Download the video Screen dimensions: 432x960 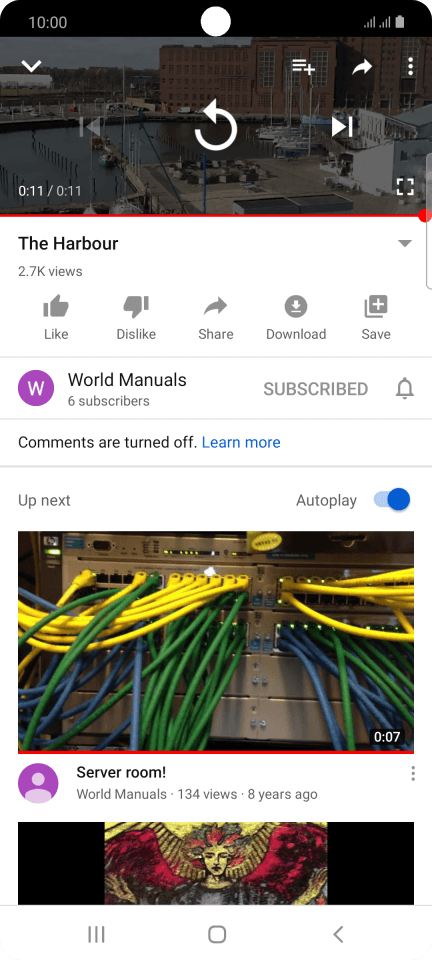click(296, 318)
